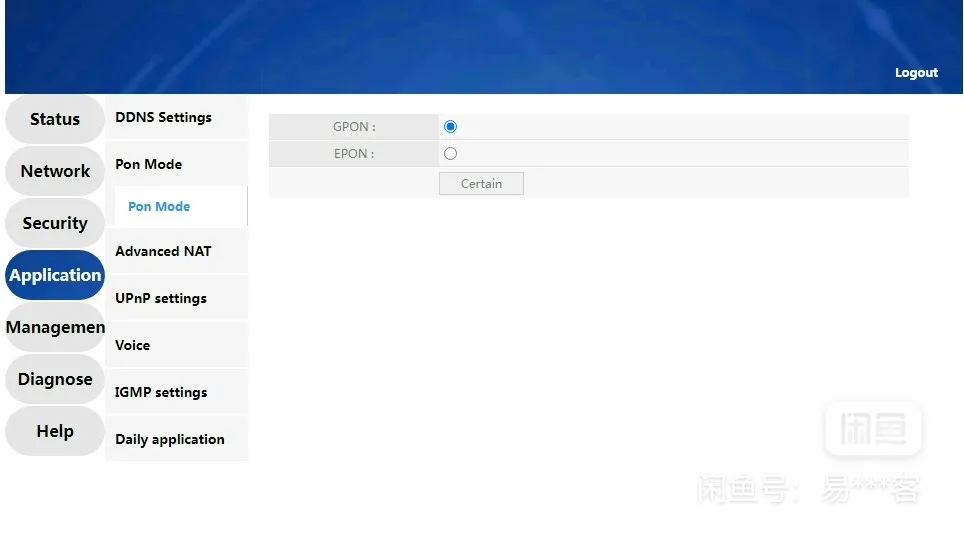Click the Xianyu watermark logo

coord(872,429)
